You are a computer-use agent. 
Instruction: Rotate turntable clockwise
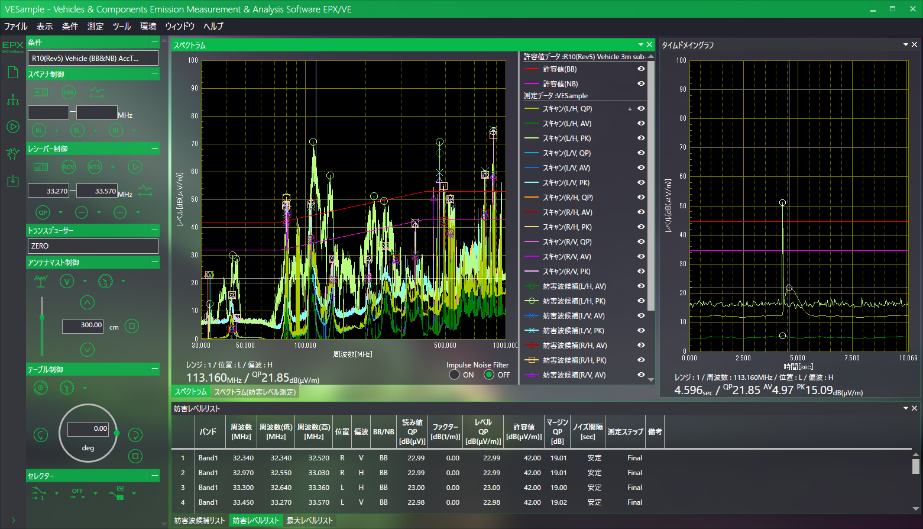[135, 435]
